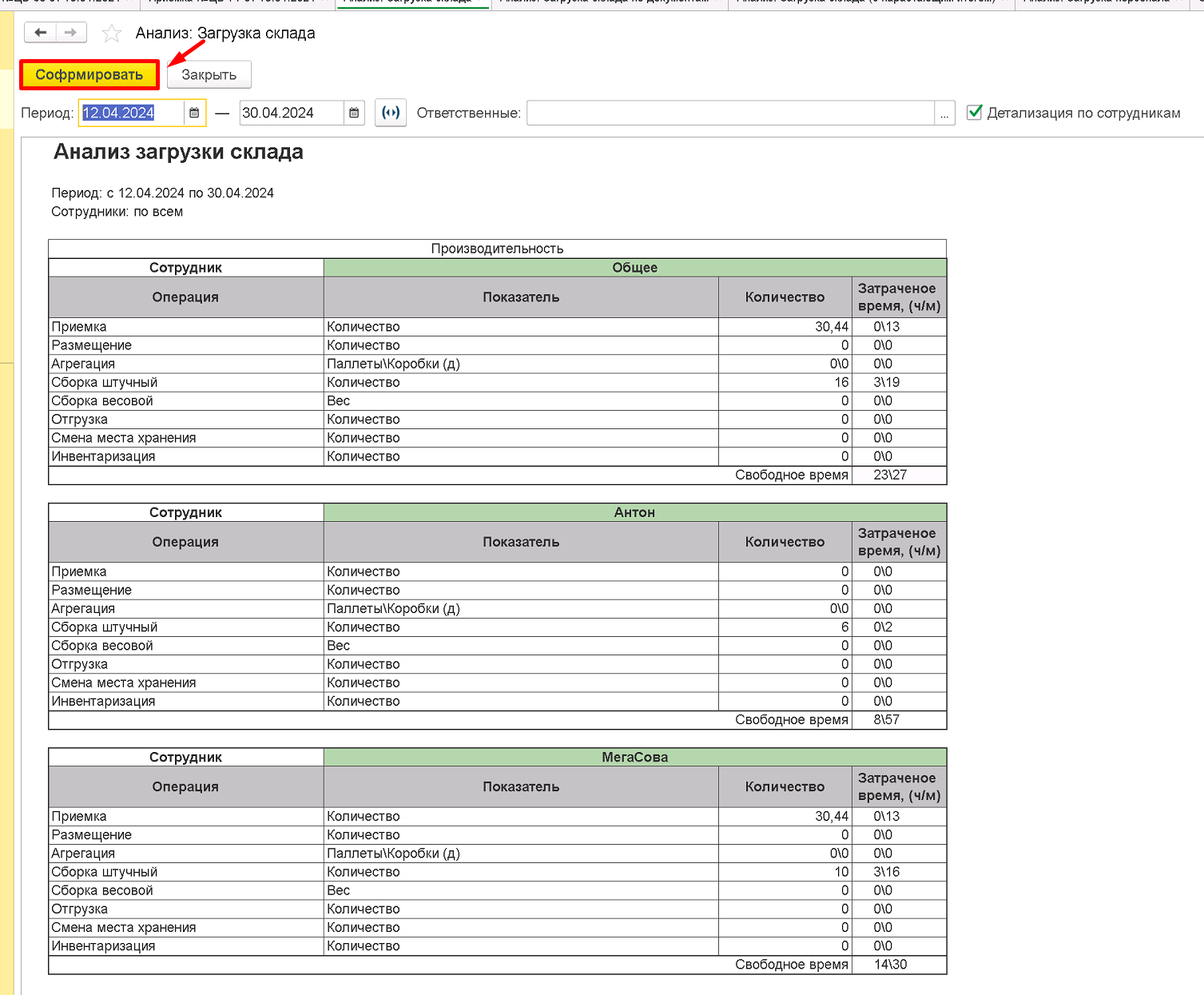The width and height of the screenshot is (1204, 995).
Task: Select Паллеты\Коробки (д) cell in Общее table
Action: pos(521,364)
